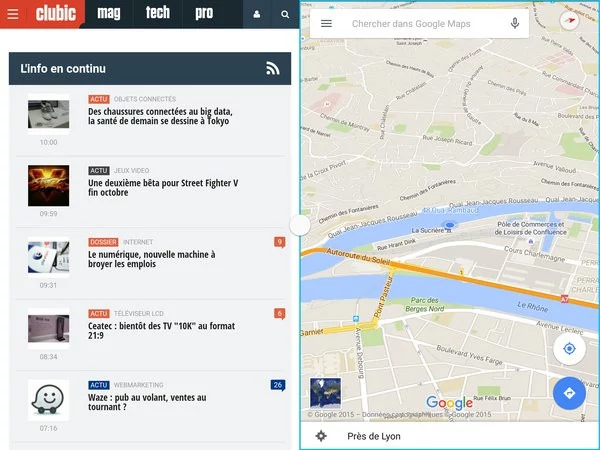Click Pôle de Commerces et de Loisirs label

point(530,228)
